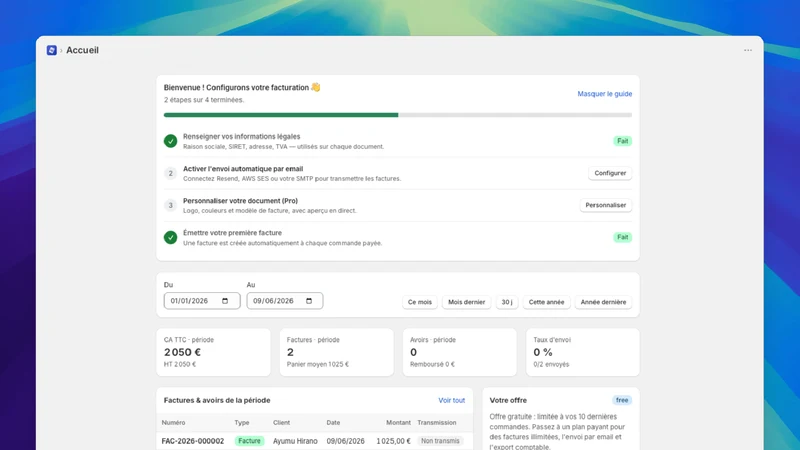Select the 30 j period filter

[507, 302]
